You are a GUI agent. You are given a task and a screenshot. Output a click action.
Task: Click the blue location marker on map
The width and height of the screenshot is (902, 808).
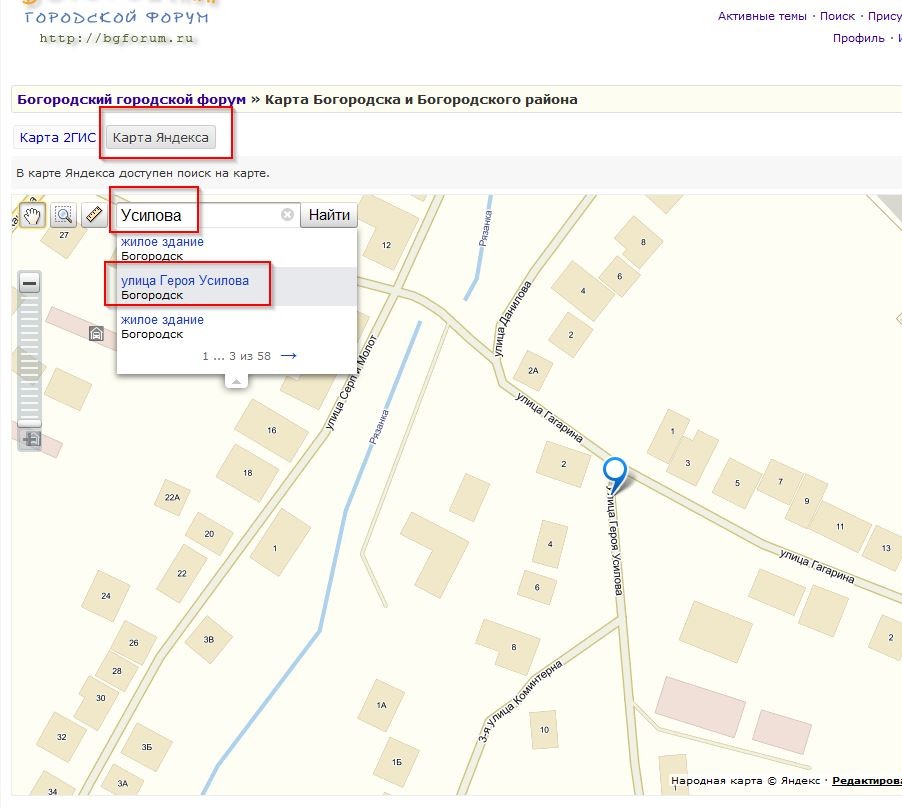[x=615, y=472]
